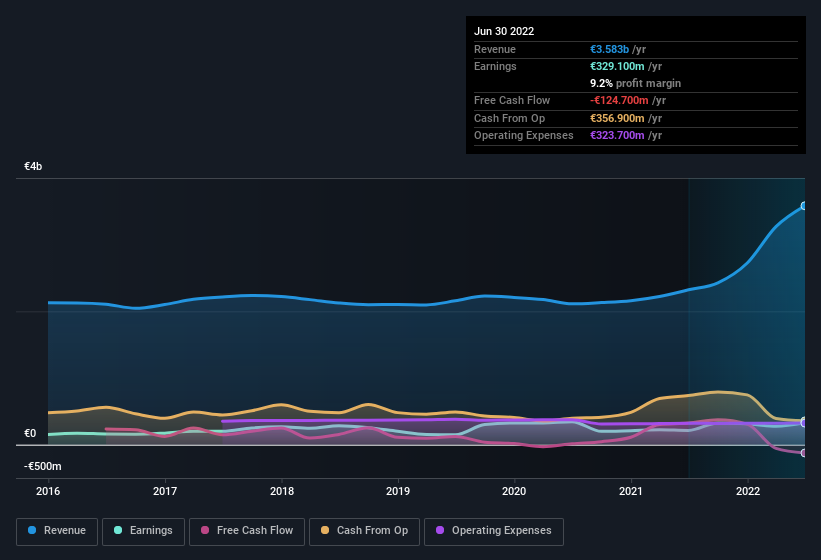Select the 2018 x-axis label
Screen dimensions: 821x560
tap(282, 491)
